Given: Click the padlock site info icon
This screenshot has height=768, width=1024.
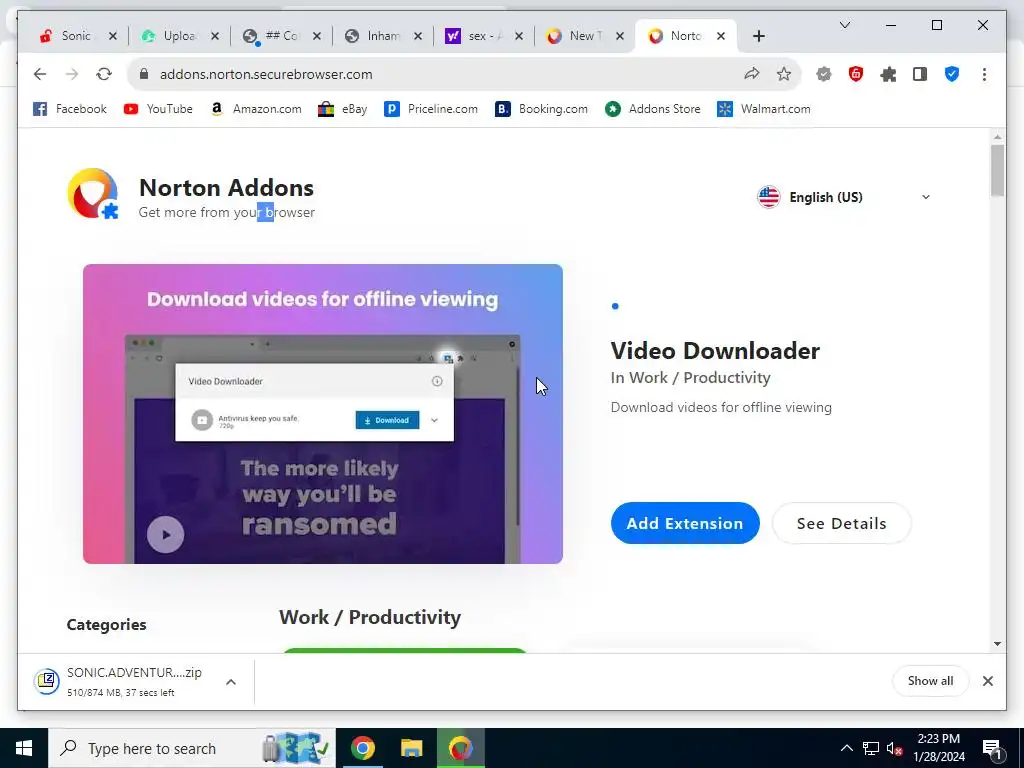Looking at the screenshot, I should [x=144, y=74].
